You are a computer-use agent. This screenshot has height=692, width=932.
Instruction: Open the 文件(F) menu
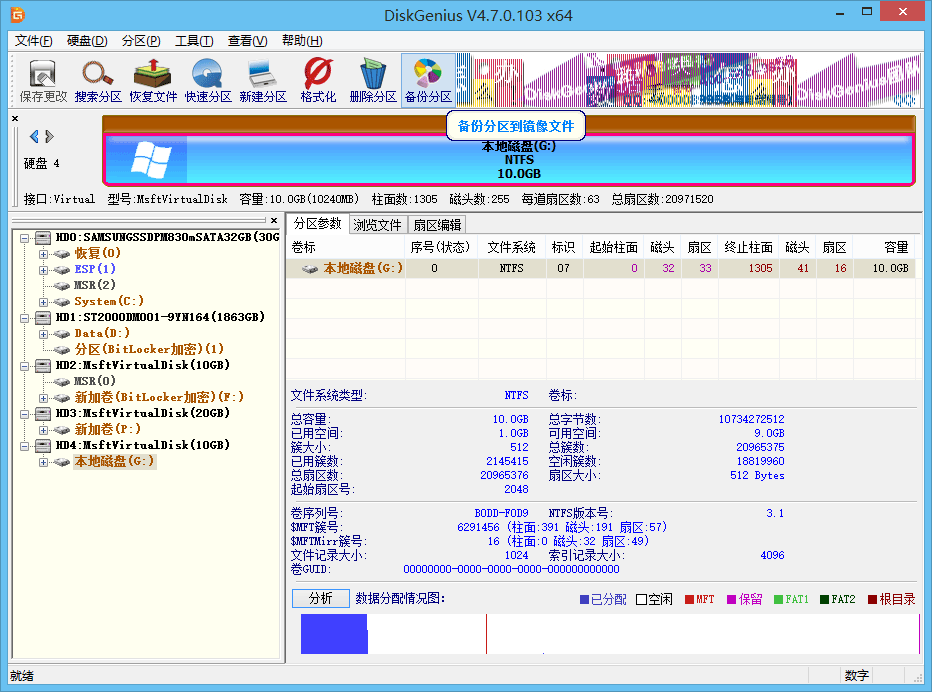point(33,40)
